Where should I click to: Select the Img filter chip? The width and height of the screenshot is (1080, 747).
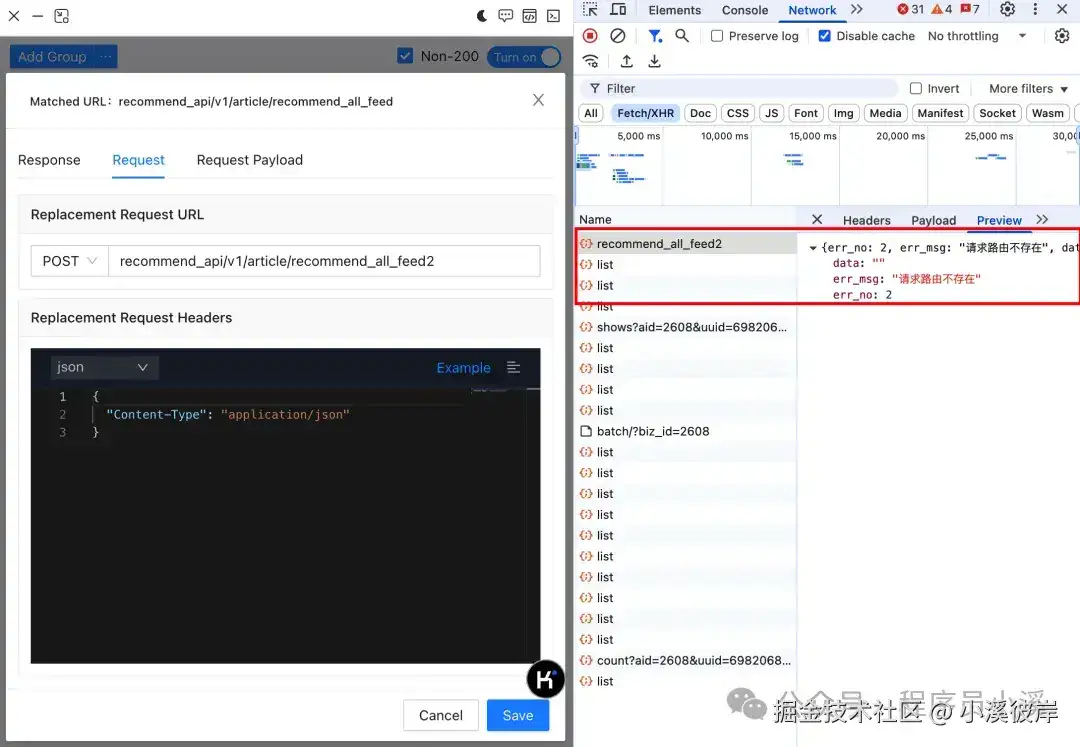843,113
